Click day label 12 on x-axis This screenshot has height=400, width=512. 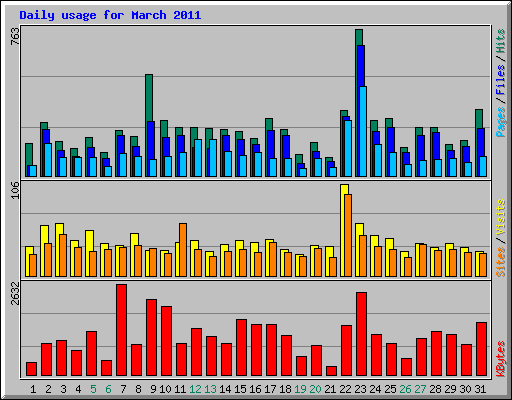[195, 389]
